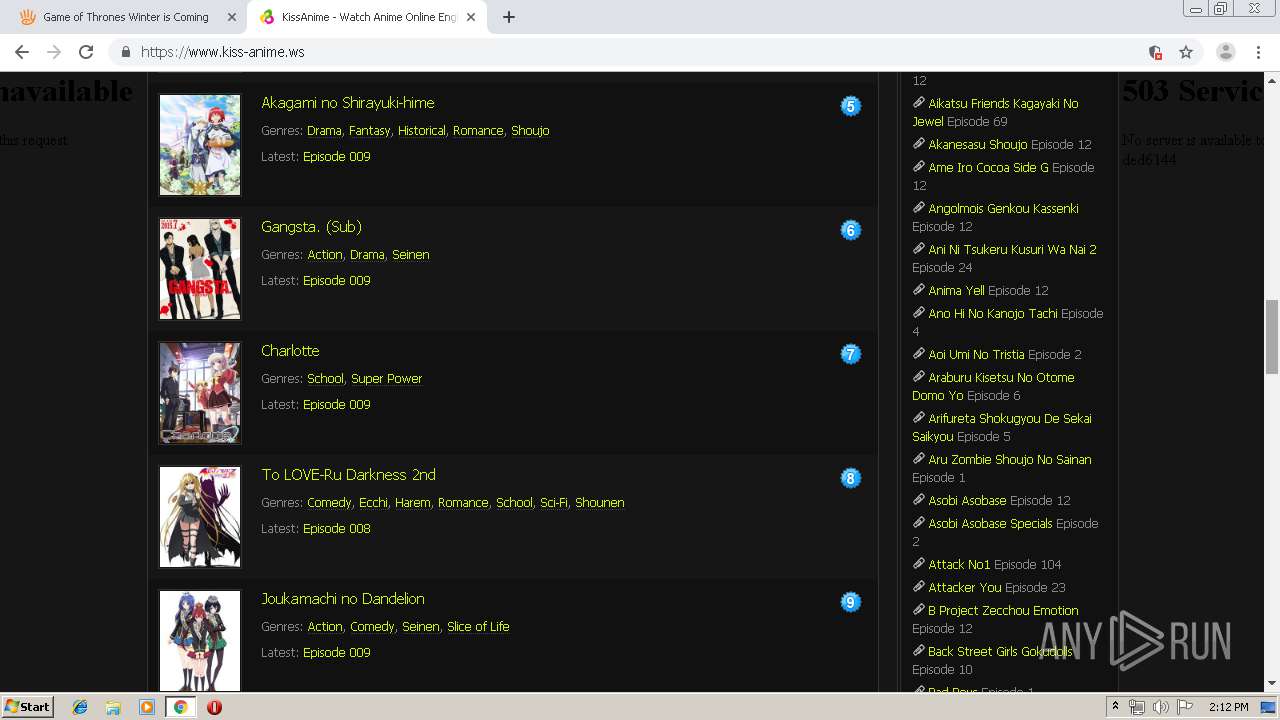
Task: Open the file explorer taskbar icon
Action: 113,707
